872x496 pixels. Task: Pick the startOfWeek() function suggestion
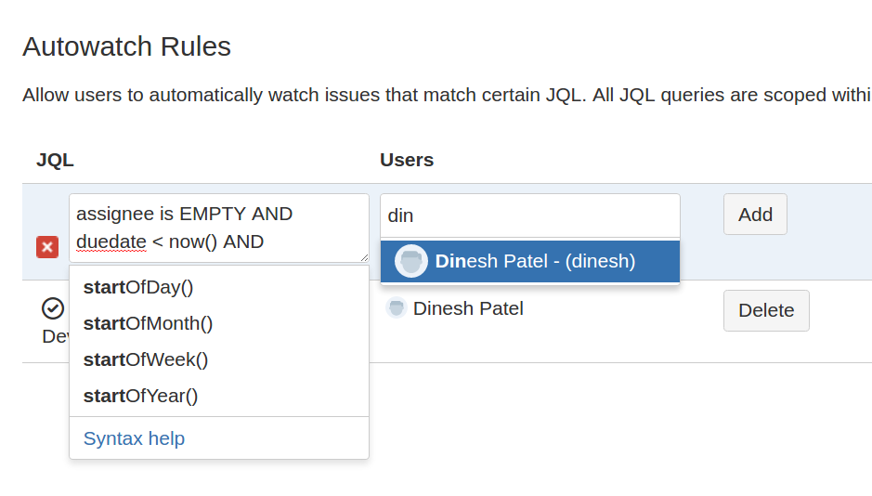pos(146,359)
